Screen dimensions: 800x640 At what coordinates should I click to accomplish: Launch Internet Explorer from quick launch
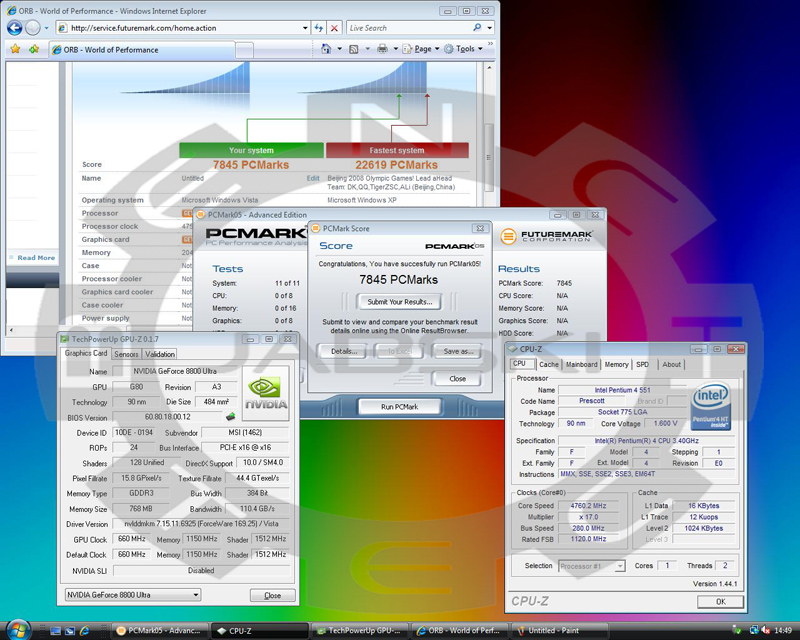[85, 631]
